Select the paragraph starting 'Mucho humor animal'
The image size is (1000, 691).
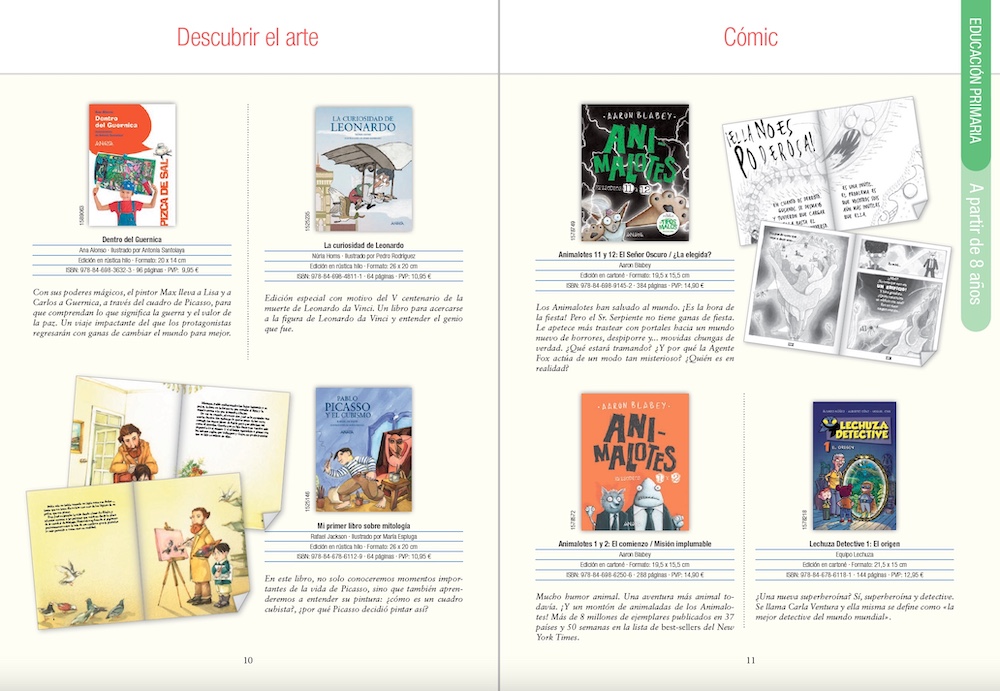(635, 617)
